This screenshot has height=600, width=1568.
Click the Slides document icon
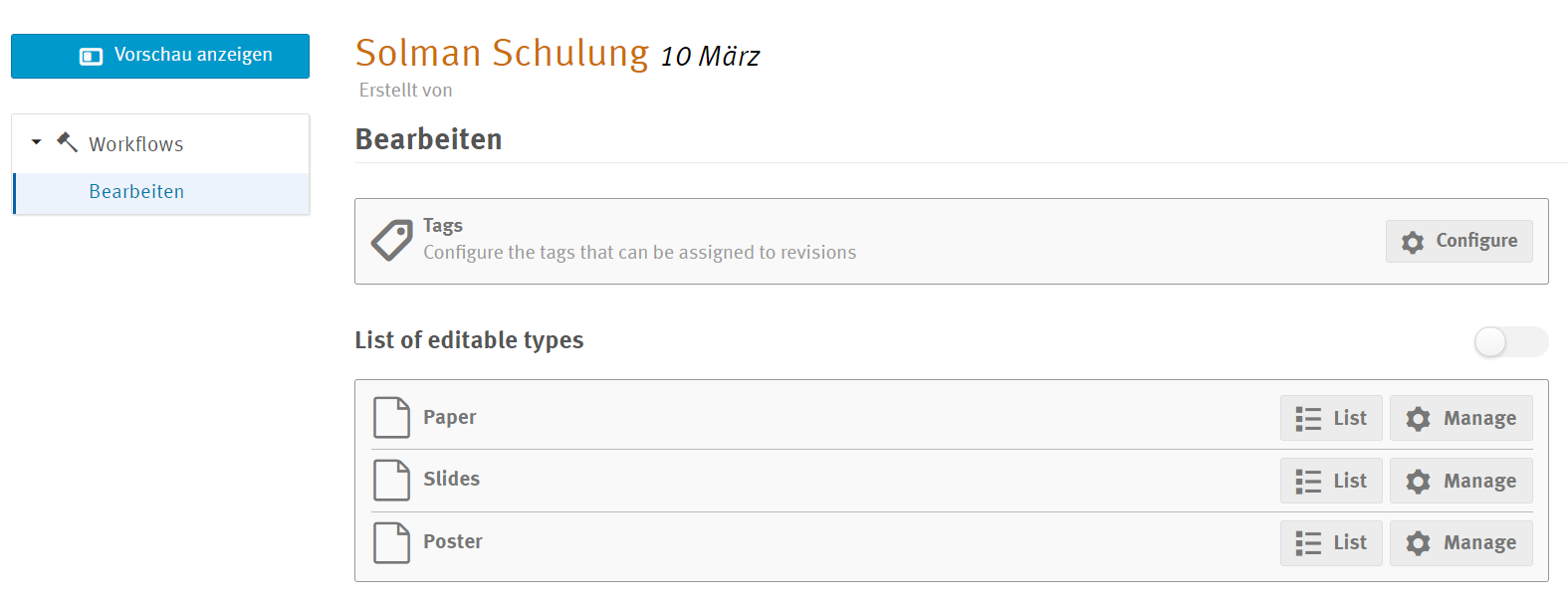(391, 481)
